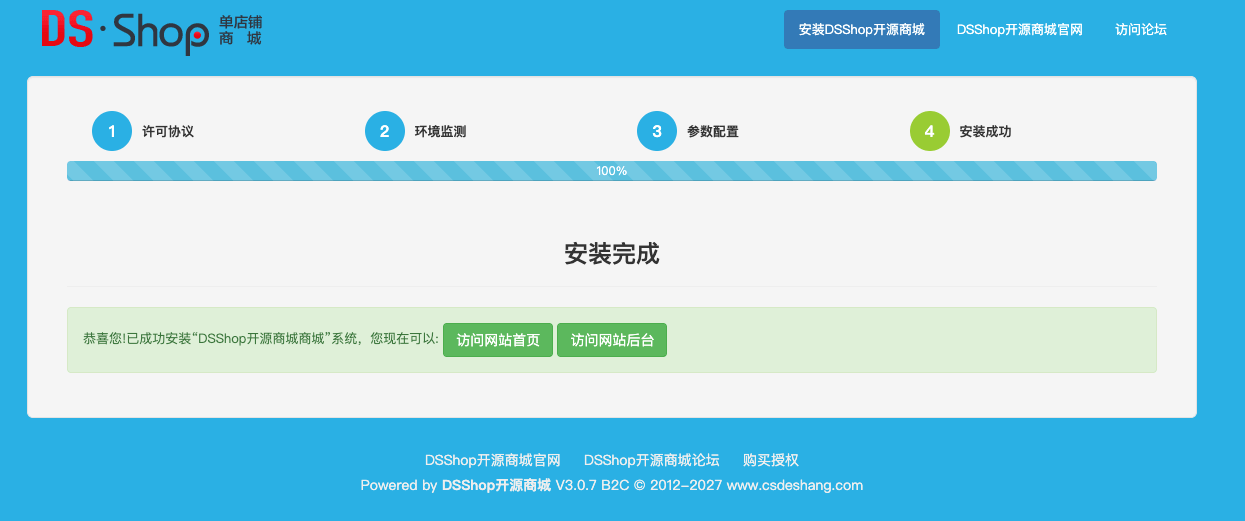
Task: Open footer link DSShop开源商城论坛
Action: tap(652, 460)
